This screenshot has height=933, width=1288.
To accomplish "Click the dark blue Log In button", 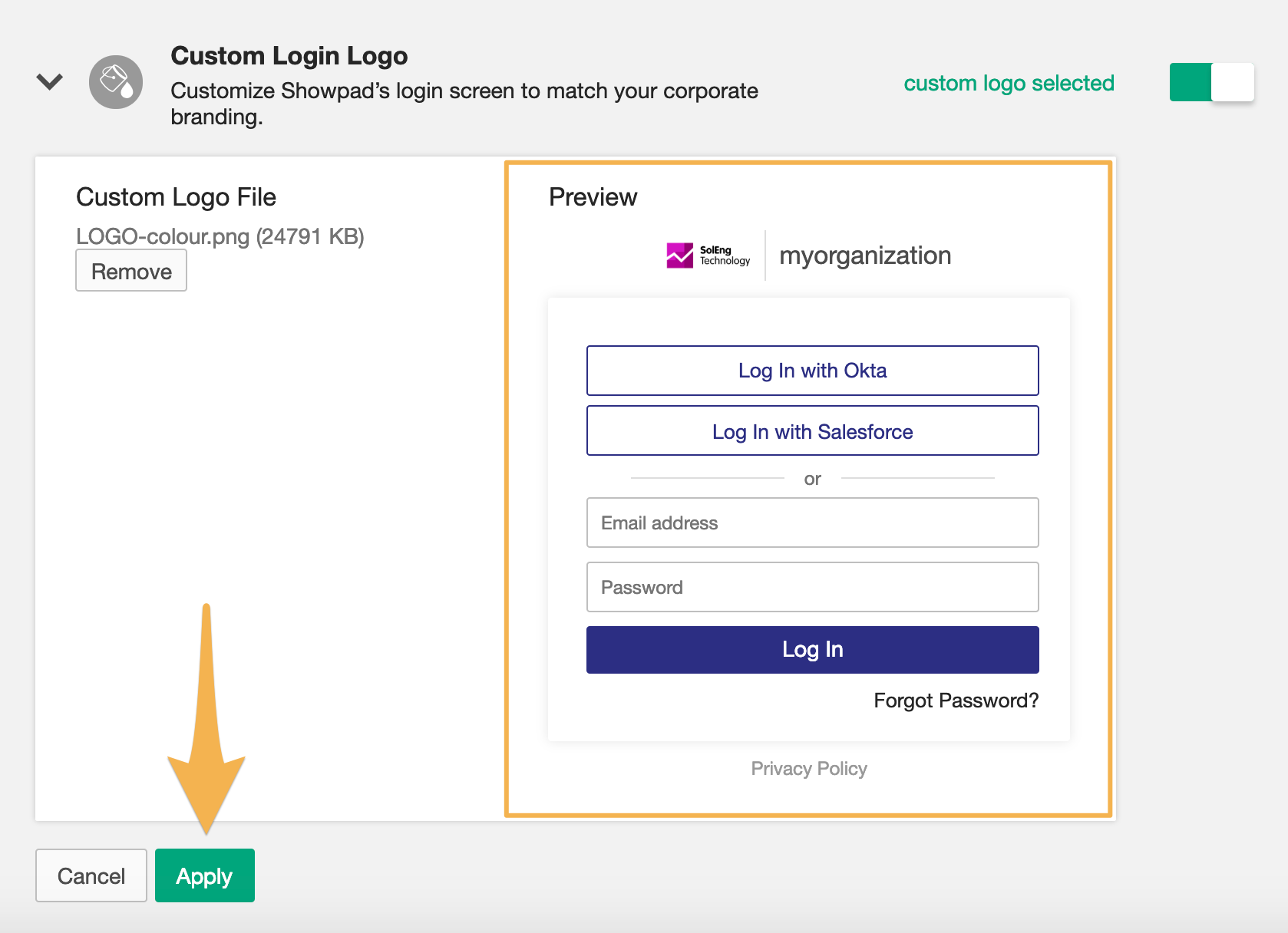I will click(x=812, y=650).
